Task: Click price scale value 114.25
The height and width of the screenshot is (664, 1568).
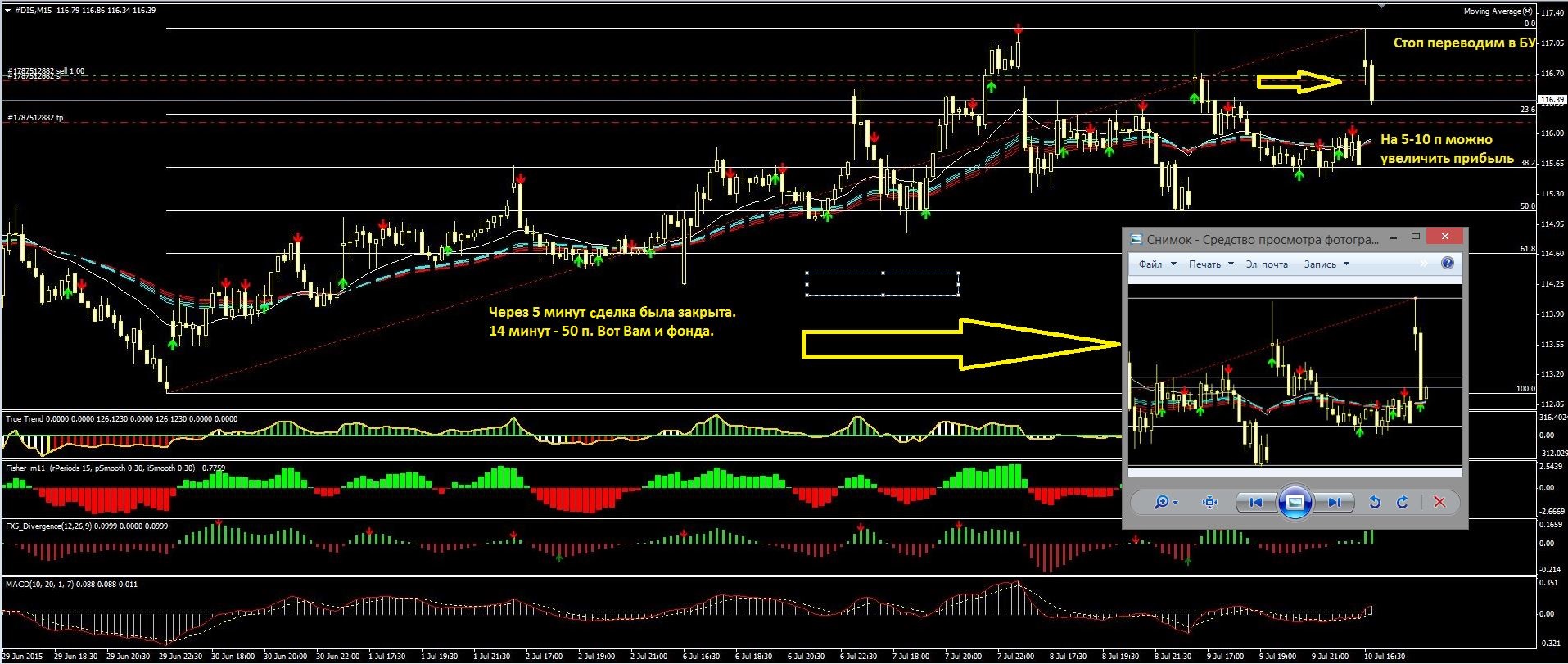Action: (1552, 284)
